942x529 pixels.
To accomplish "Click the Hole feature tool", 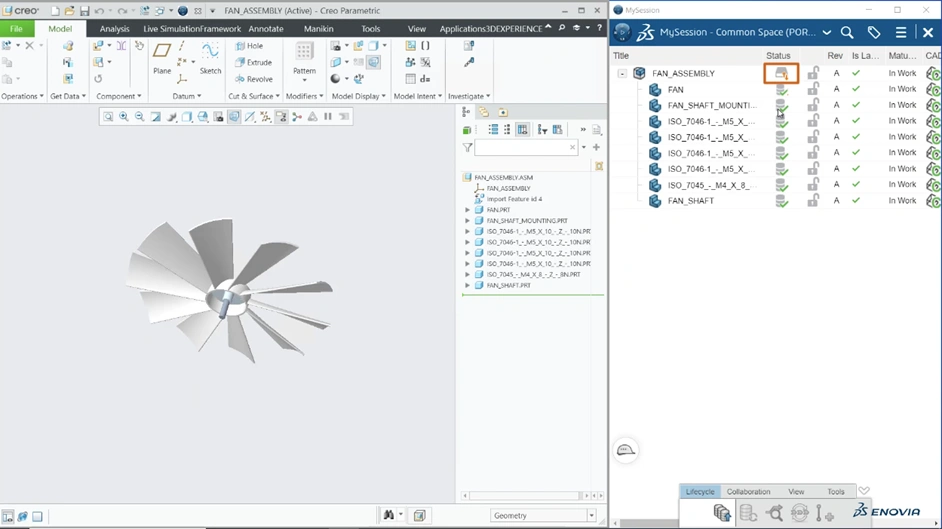I will point(249,46).
